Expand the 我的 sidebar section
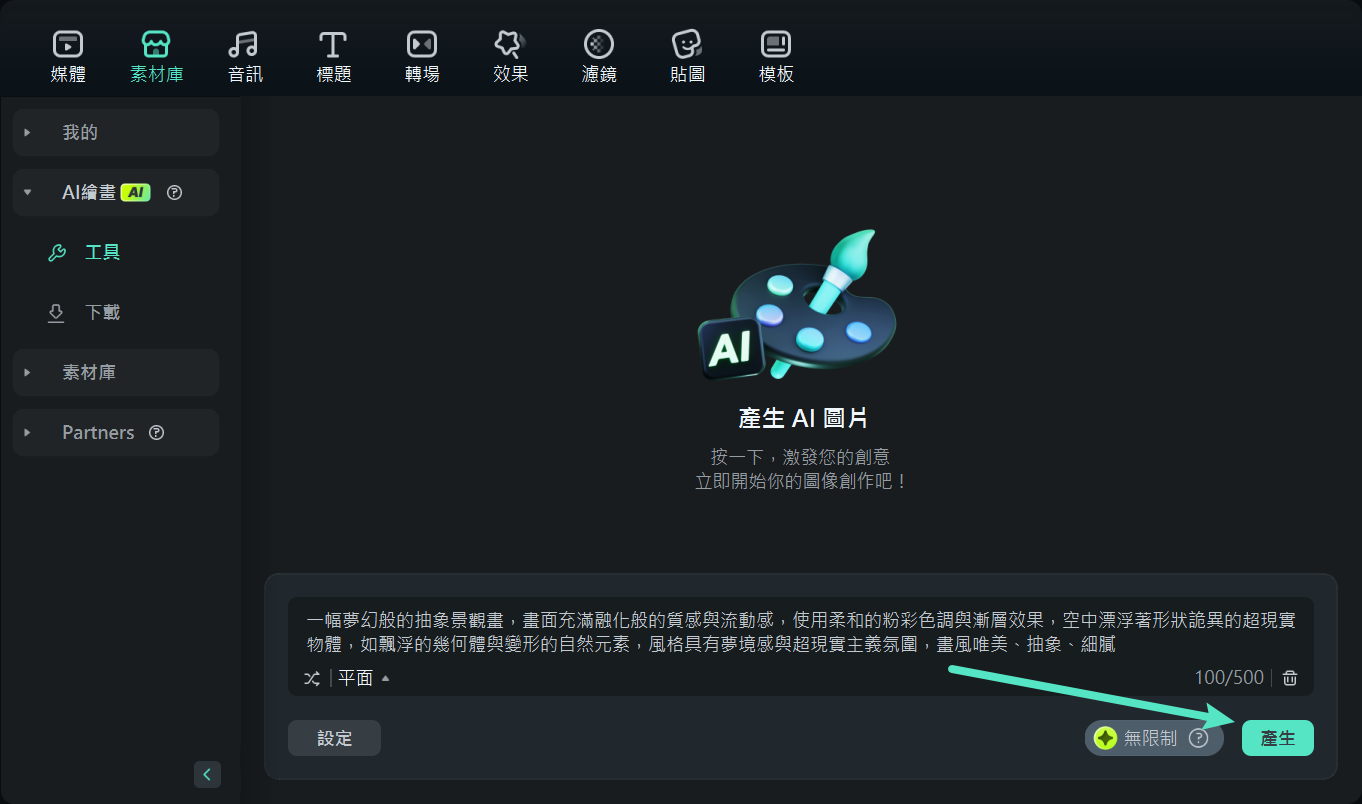 click(x=116, y=132)
